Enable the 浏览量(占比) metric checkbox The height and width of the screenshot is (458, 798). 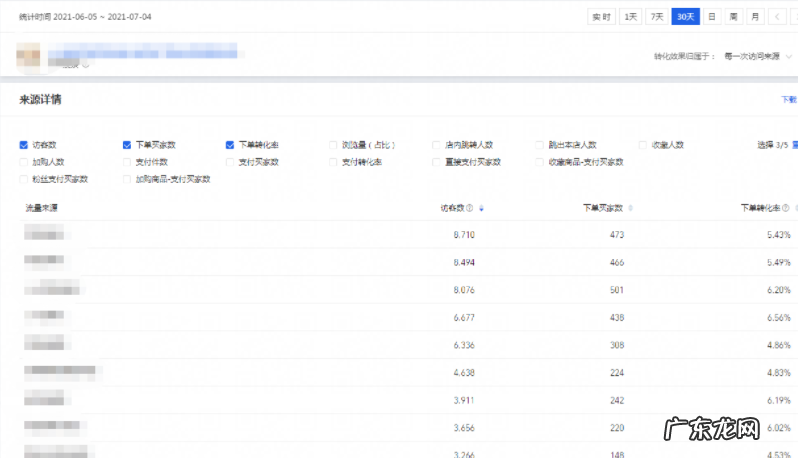[333, 145]
